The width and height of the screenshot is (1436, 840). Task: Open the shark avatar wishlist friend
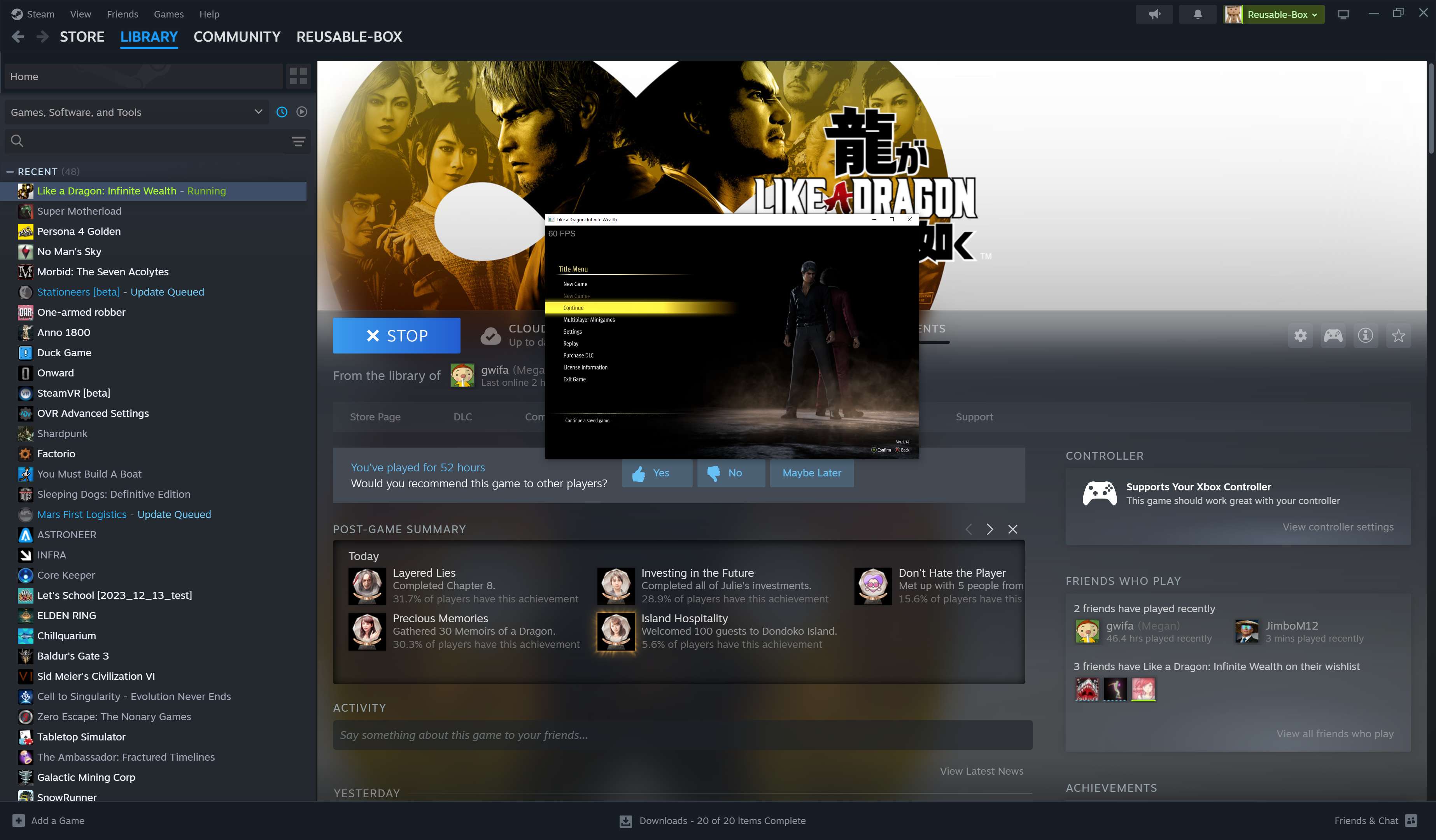1087,689
